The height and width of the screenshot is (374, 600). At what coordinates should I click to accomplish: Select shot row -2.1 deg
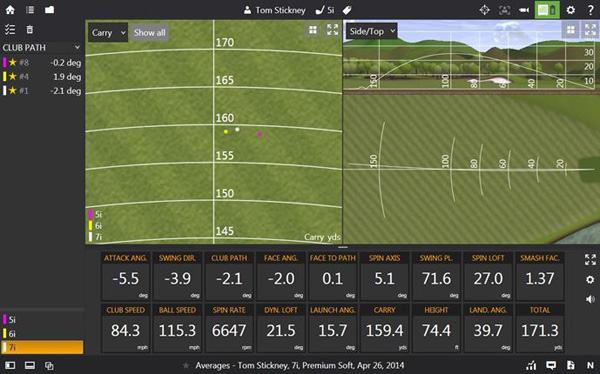(x=42, y=91)
